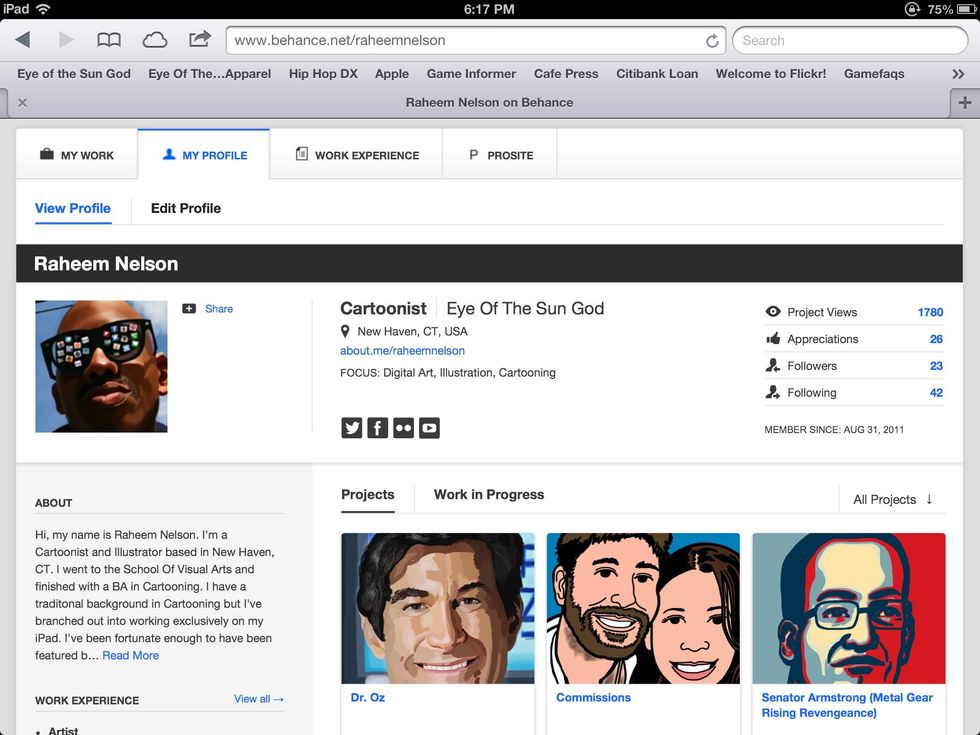Click Read More in About section
980x735 pixels.
[131, 656]
